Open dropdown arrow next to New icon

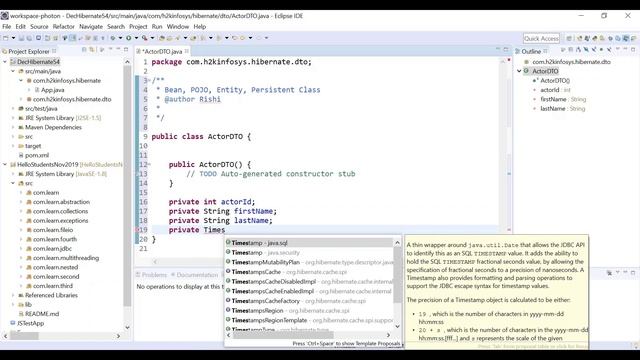[x=13, y=38]
